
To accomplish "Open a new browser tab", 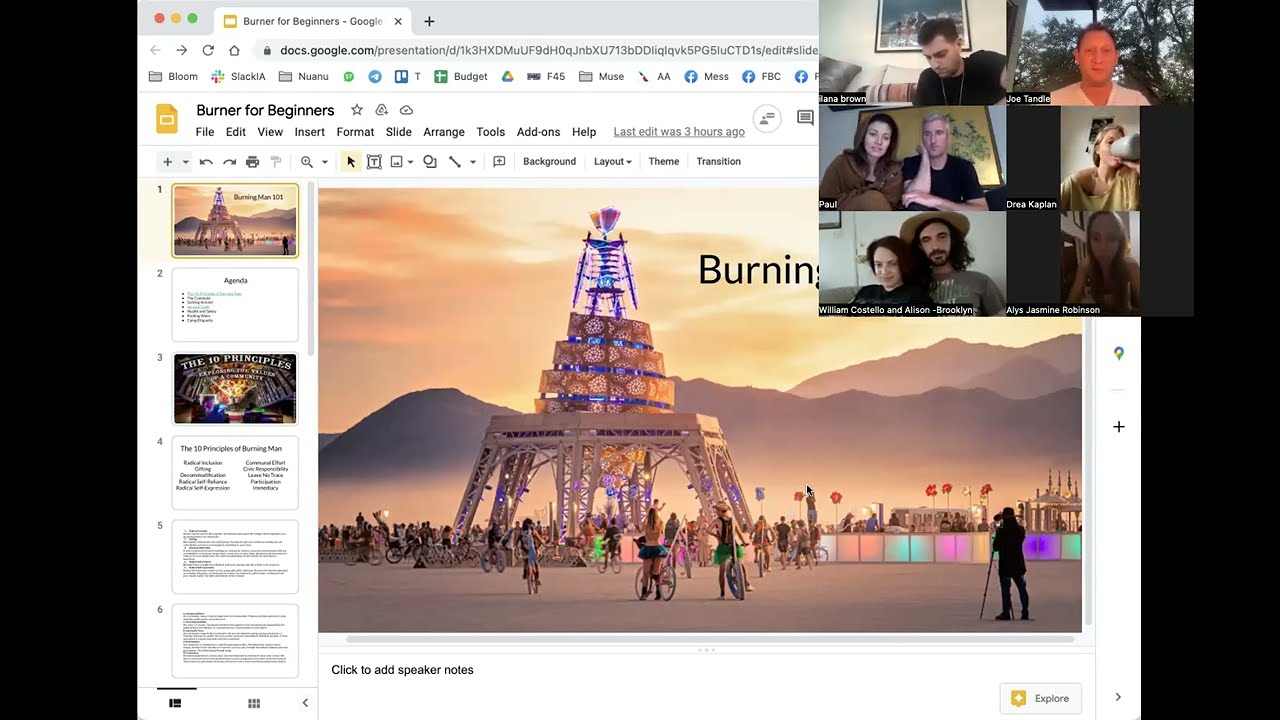I will pyautogui.click(x=429, y=21).
